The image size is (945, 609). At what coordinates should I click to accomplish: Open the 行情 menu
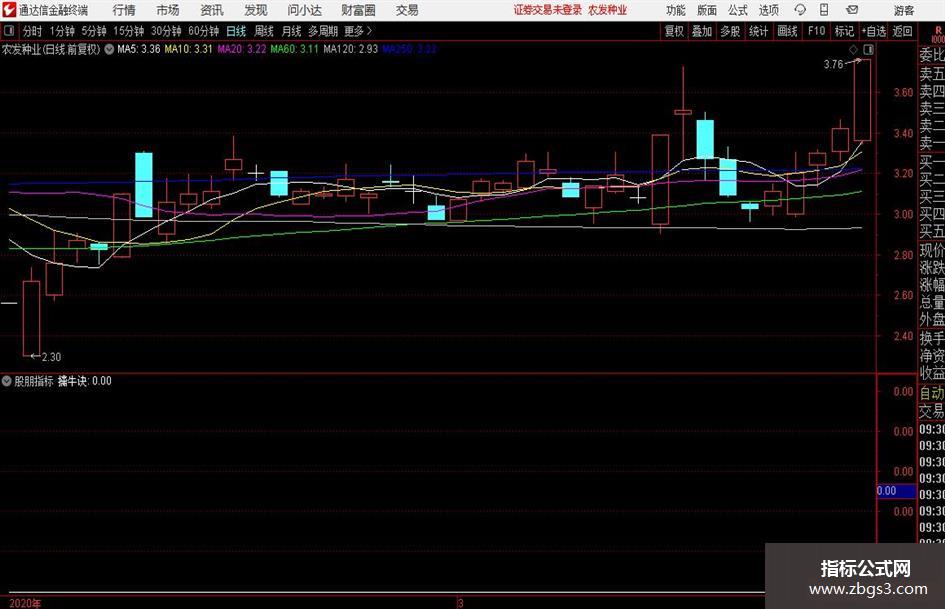124,10
